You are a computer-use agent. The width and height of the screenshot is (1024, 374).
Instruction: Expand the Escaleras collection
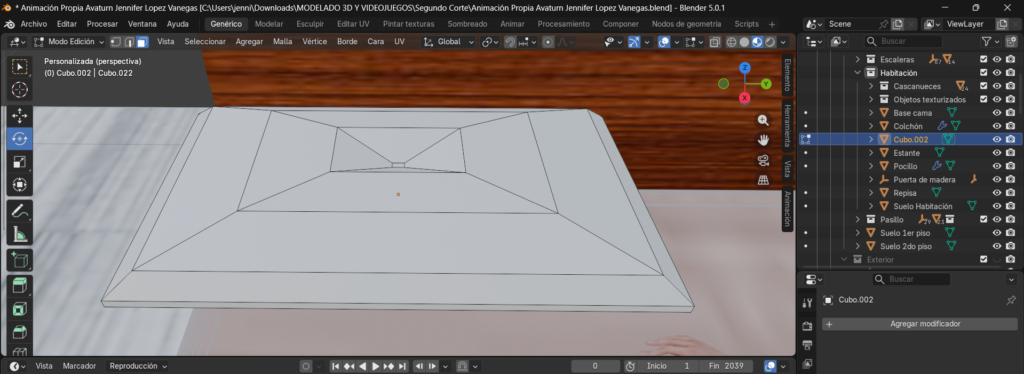(x=857, y=59)
